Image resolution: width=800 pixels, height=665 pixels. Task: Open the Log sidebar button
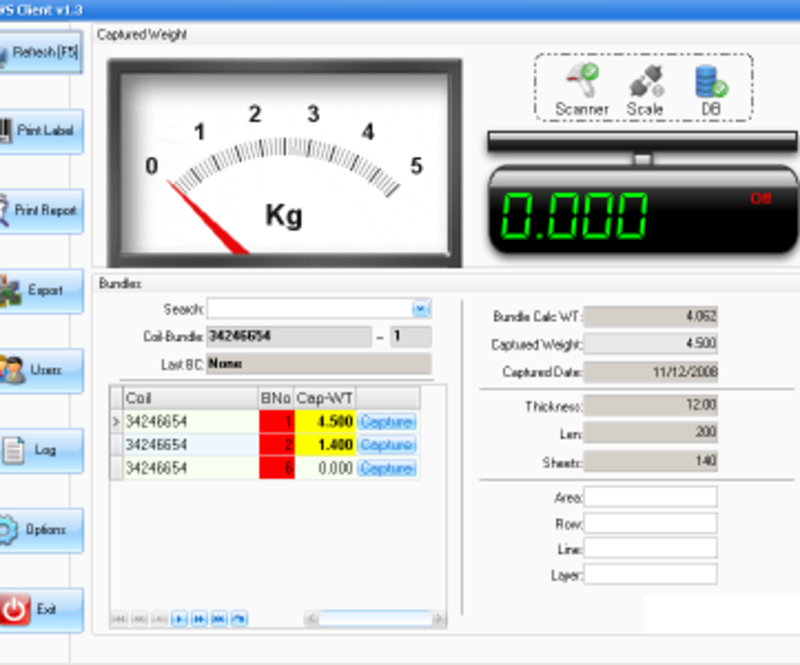click(41, 450)
